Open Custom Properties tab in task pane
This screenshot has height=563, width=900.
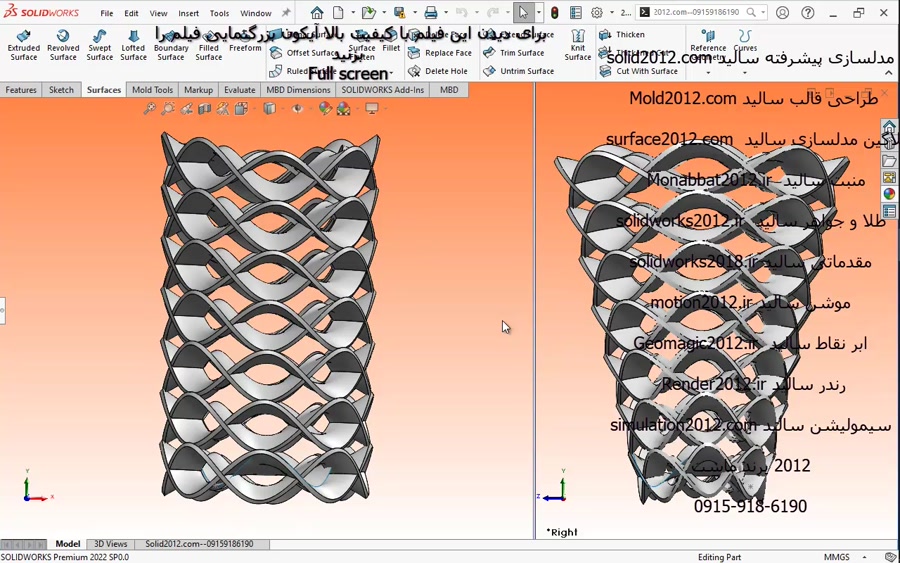889,212
